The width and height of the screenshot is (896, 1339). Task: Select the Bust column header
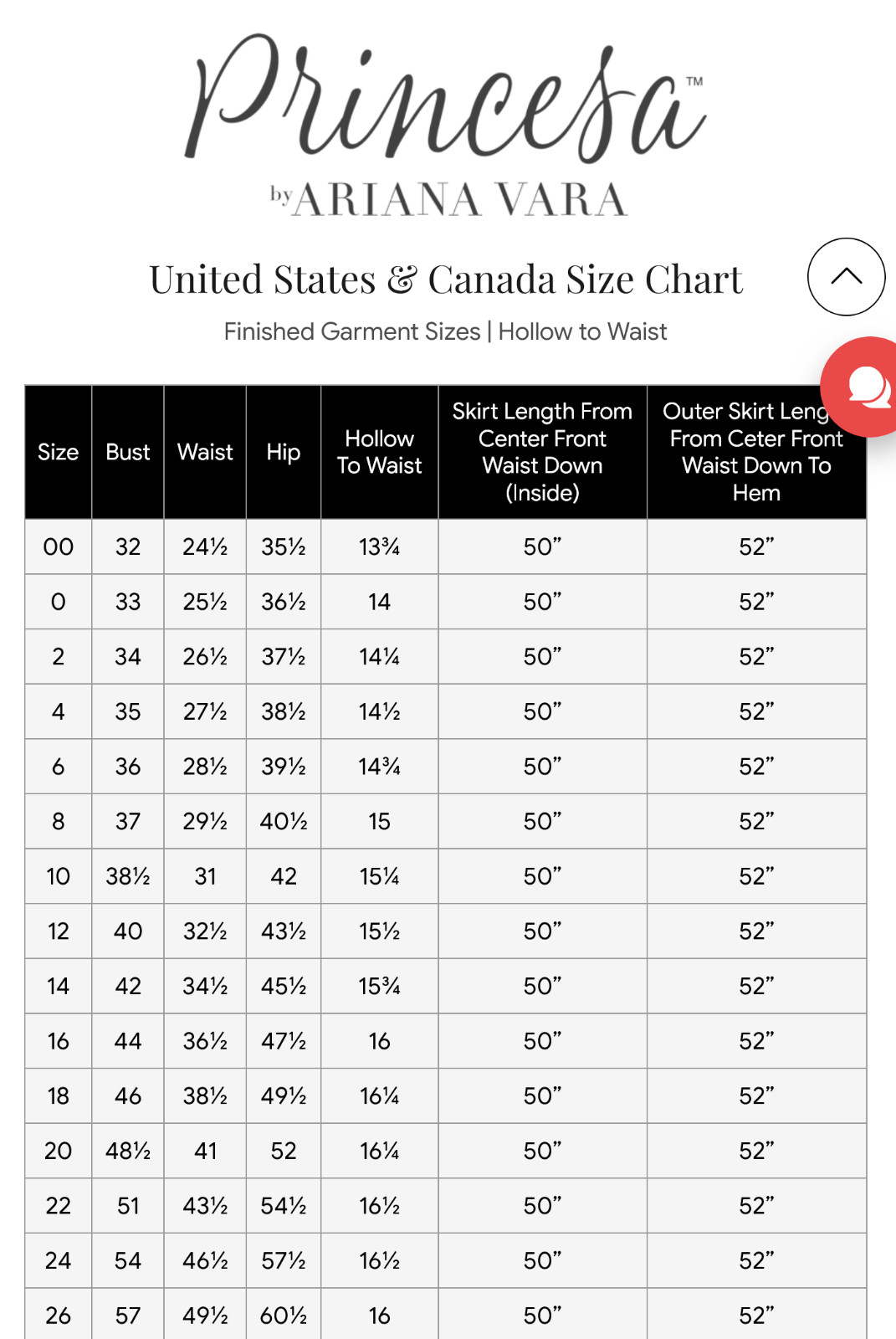[127, 452]
